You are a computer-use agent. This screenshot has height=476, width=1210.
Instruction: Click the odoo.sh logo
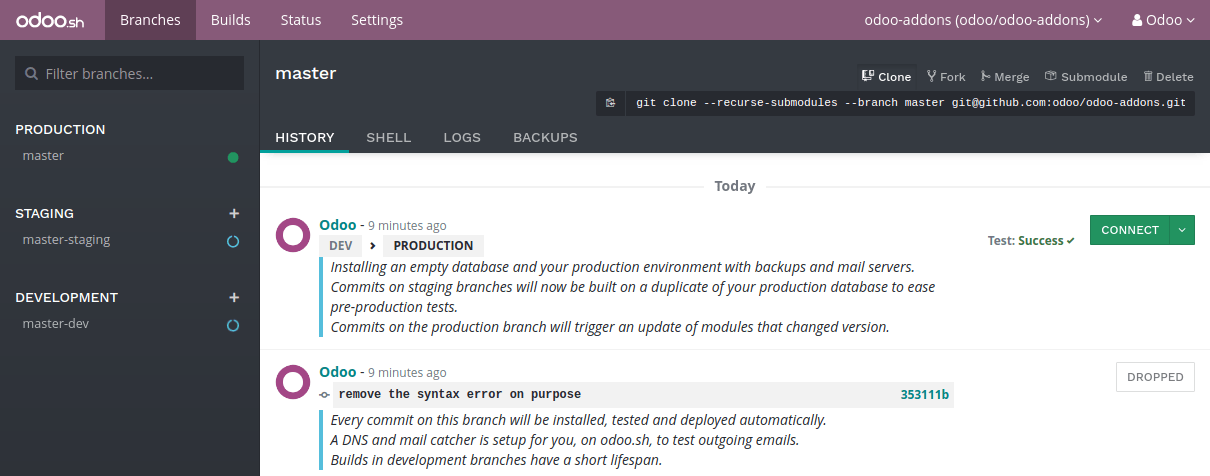(51, 20)
